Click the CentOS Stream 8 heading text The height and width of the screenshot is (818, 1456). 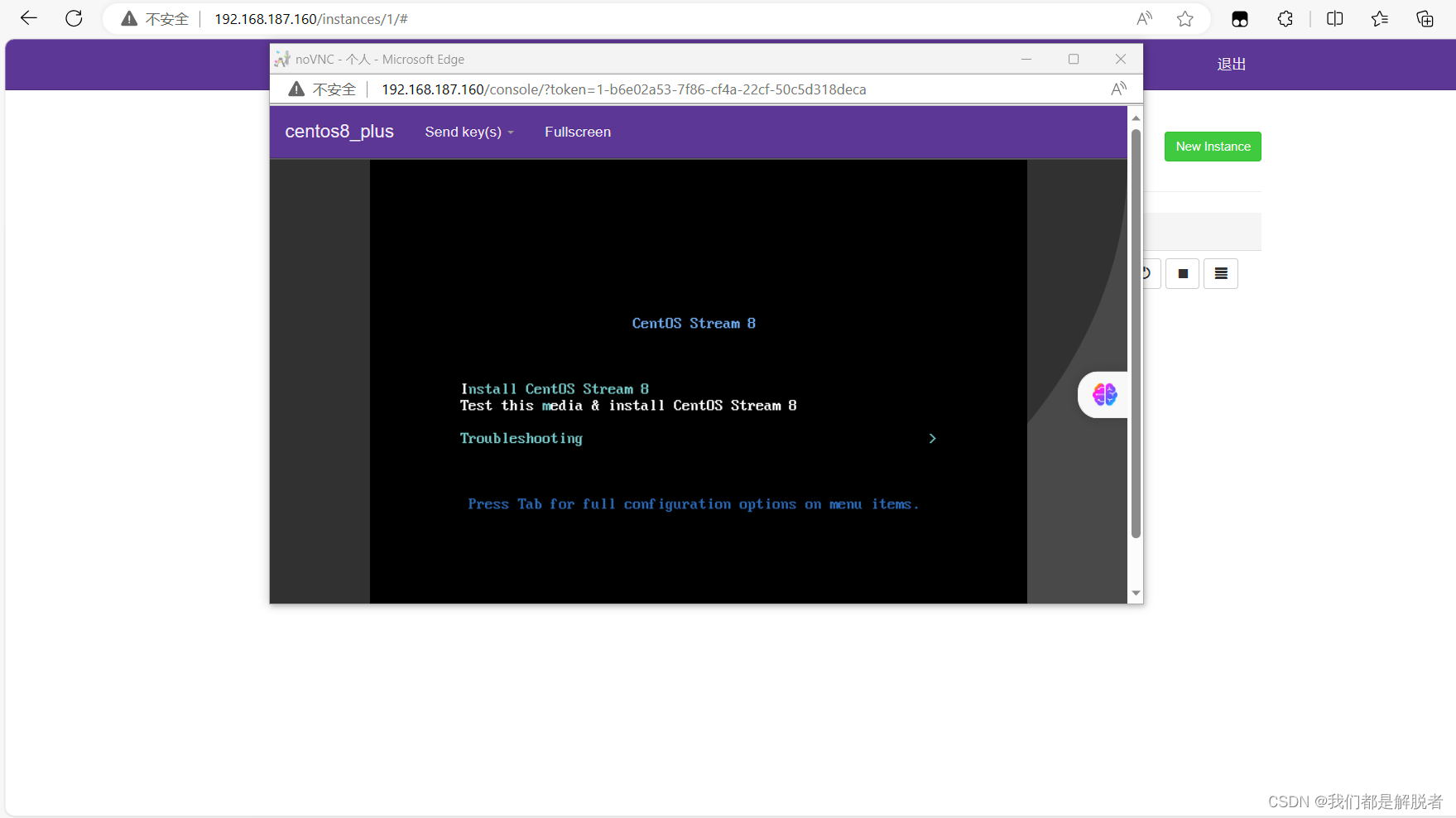[x=694, y=324]
